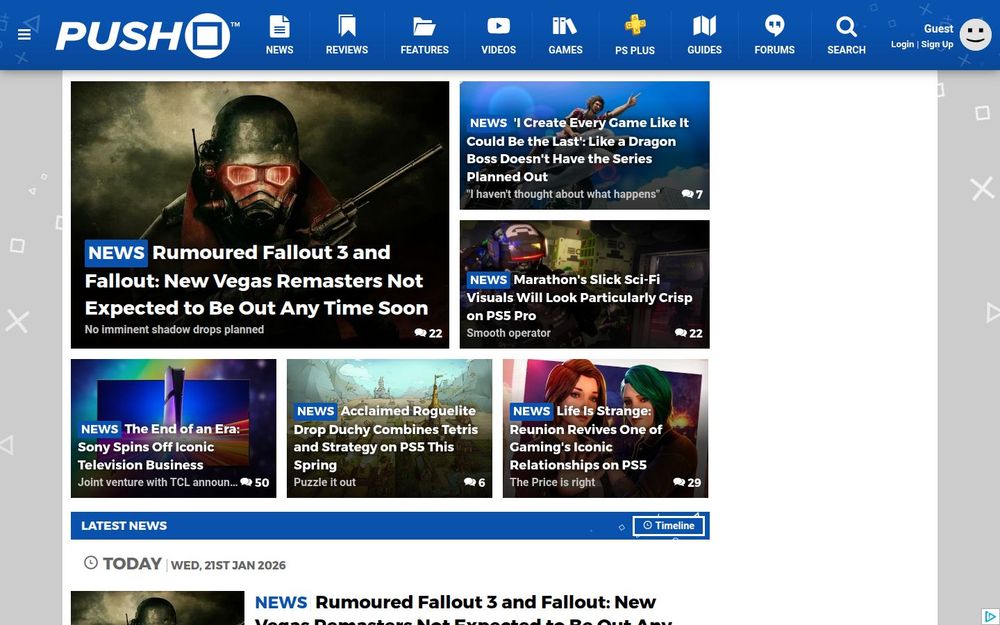Click 'Puzzle it out' subtitle
Screen dimensions: 1000x625
tap(325, 482)
